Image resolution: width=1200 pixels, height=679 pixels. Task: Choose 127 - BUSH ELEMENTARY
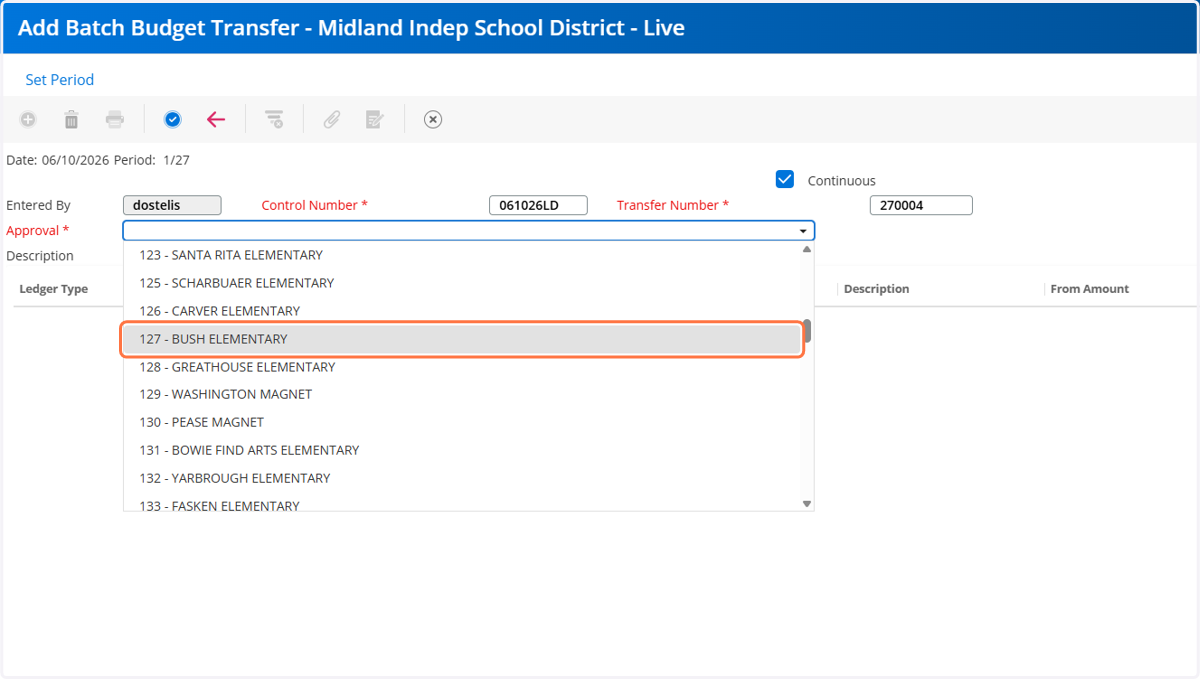[x=461, y=339]
